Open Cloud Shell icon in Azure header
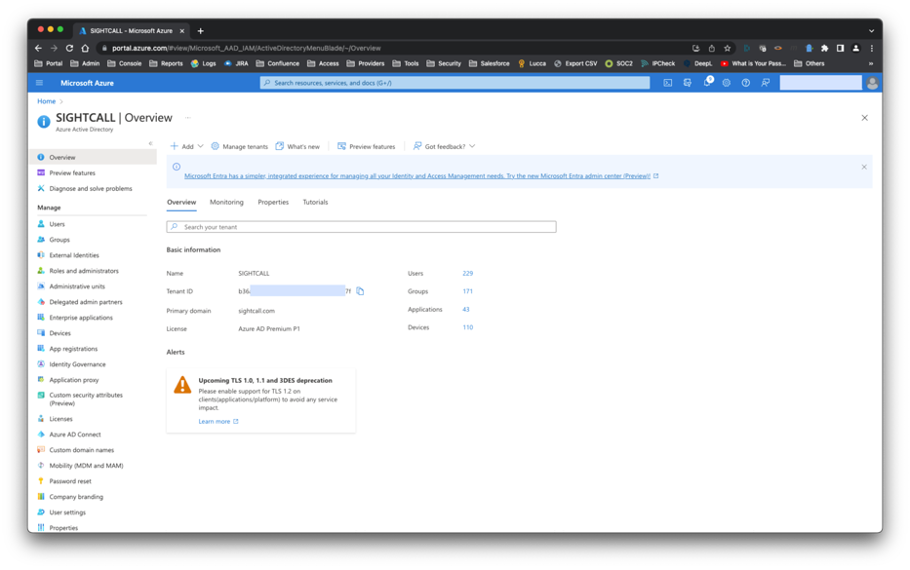This screenshot has height=570, width=910. (x=668, y=83)
